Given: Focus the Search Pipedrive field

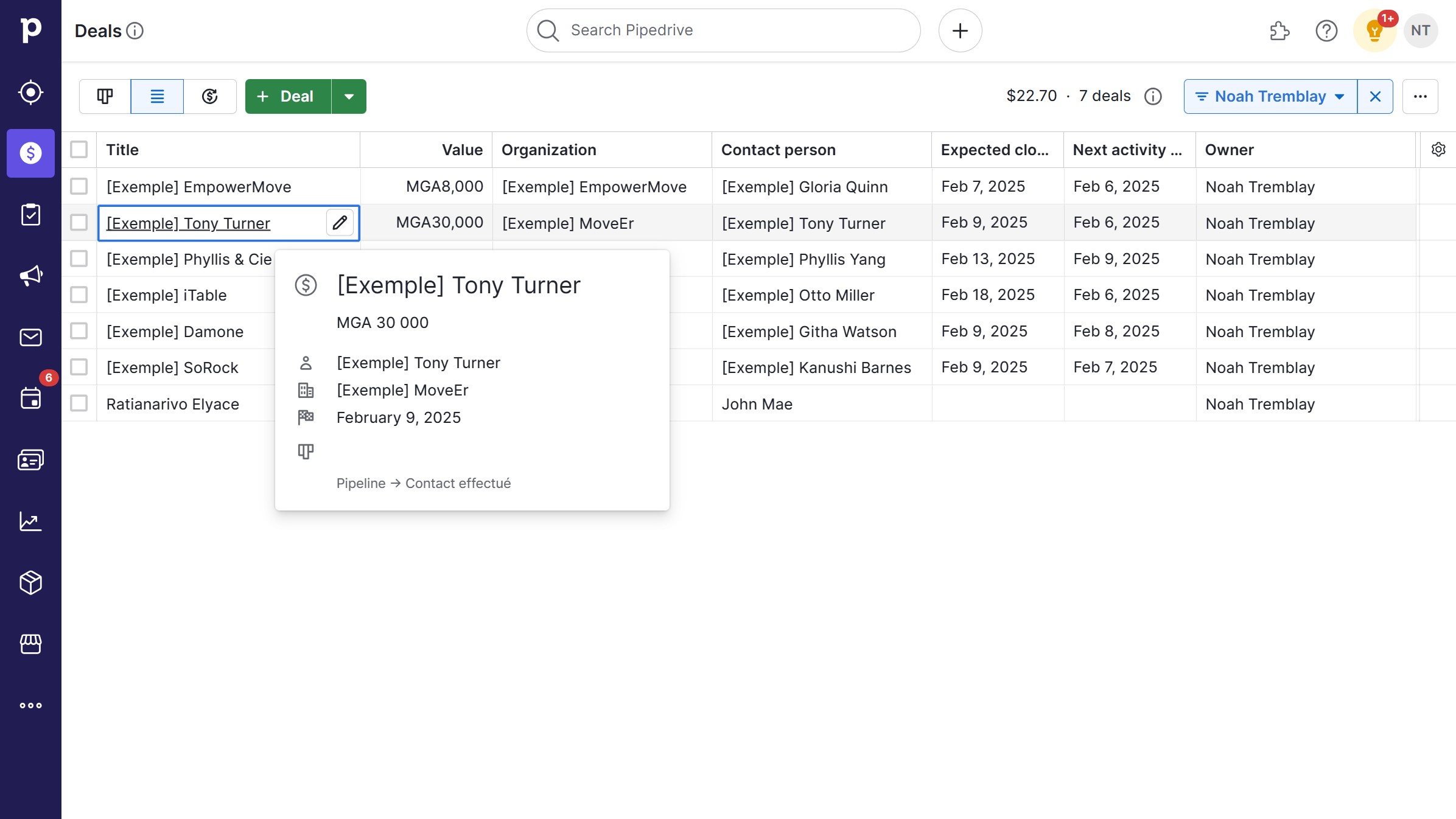Looking at the screenshot, I should (x=723, y=30).
